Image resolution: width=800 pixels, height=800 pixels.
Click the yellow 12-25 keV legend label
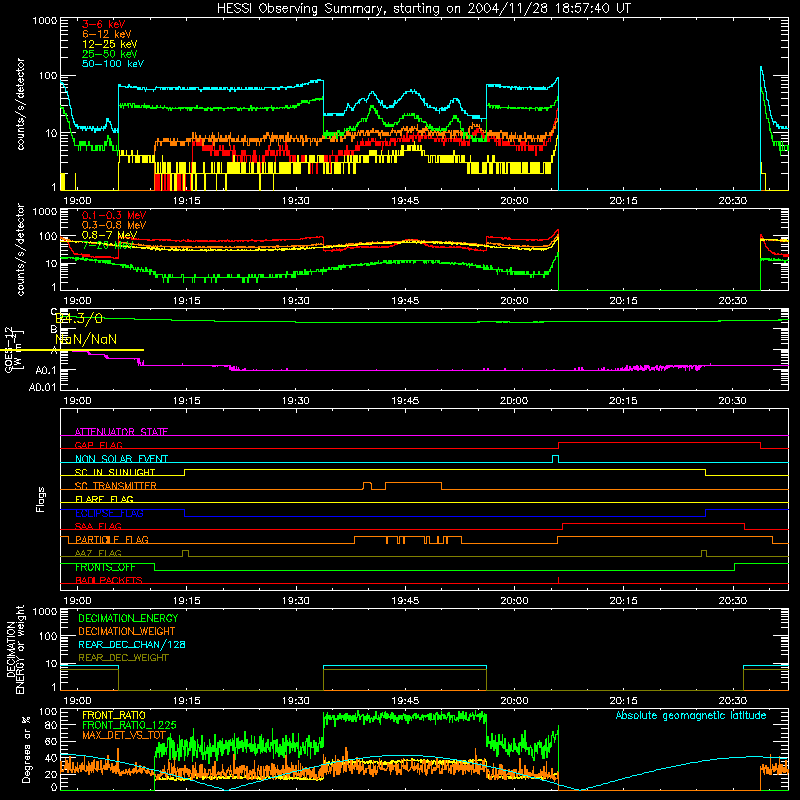coord(109,44)
